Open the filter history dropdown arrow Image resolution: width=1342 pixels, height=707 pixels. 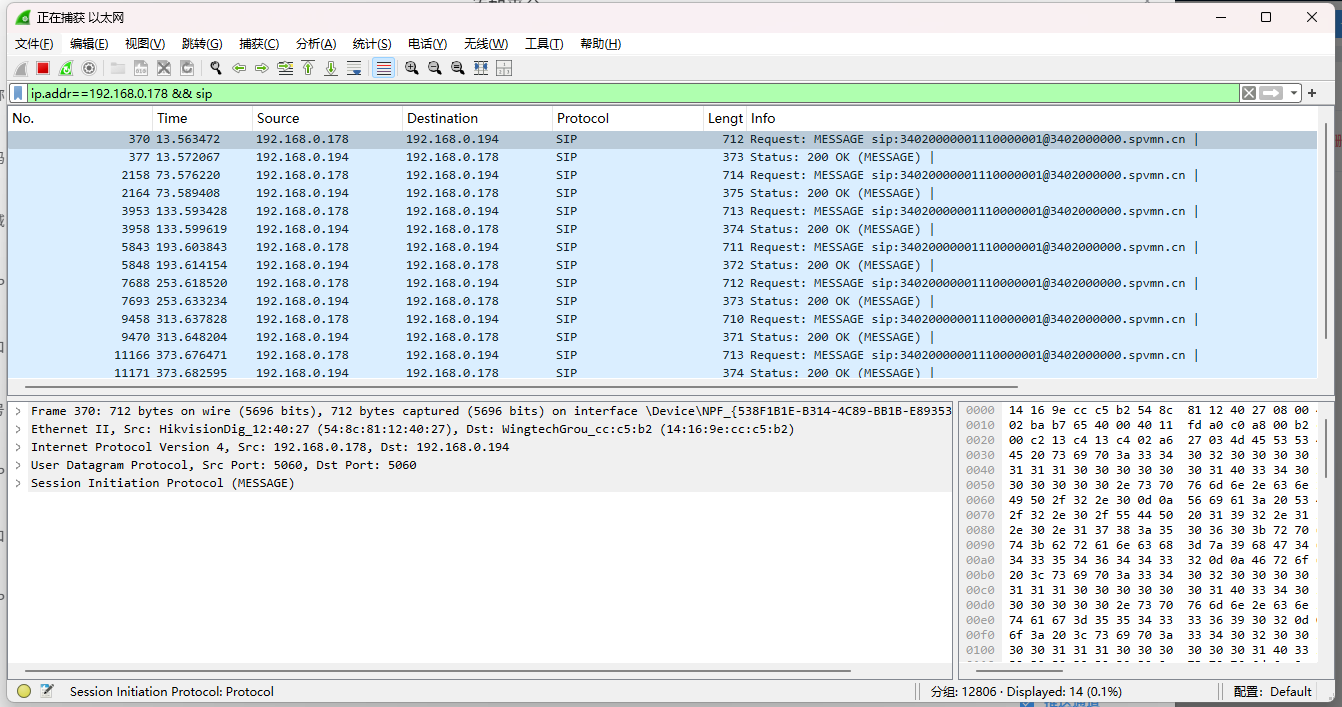pos(1294,93)
